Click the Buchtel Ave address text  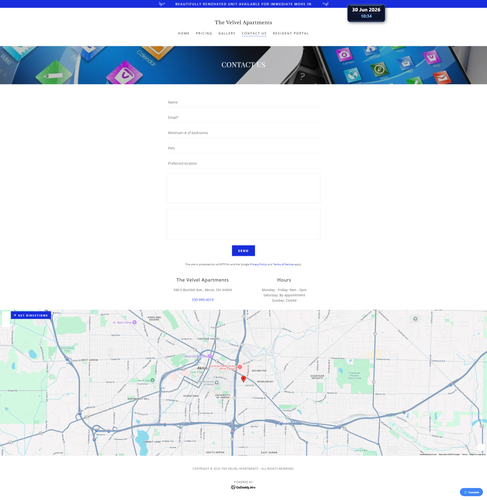tap(203, 290)
